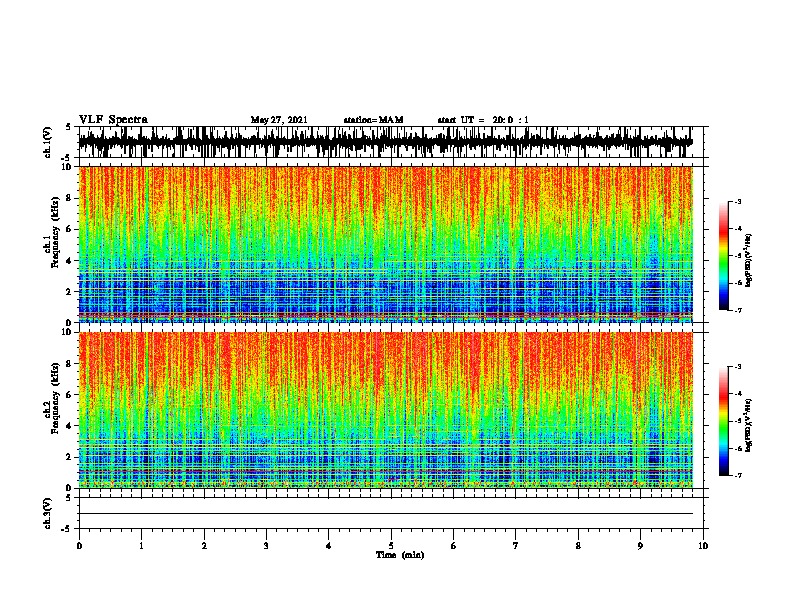Click the "6" kHz tick on ch.1 frequency axis
Screen dimensions: 792x612
tap(69, 230)
